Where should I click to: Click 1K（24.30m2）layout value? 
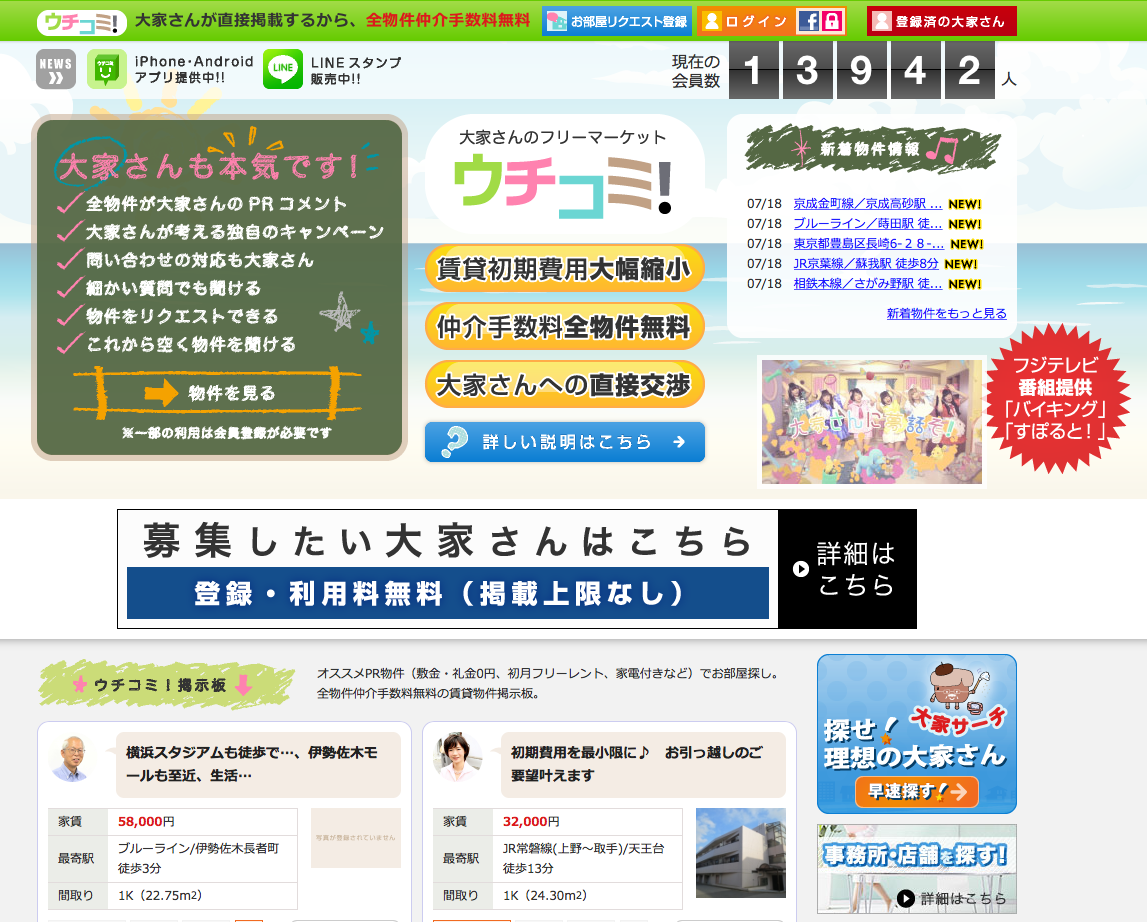545,896
